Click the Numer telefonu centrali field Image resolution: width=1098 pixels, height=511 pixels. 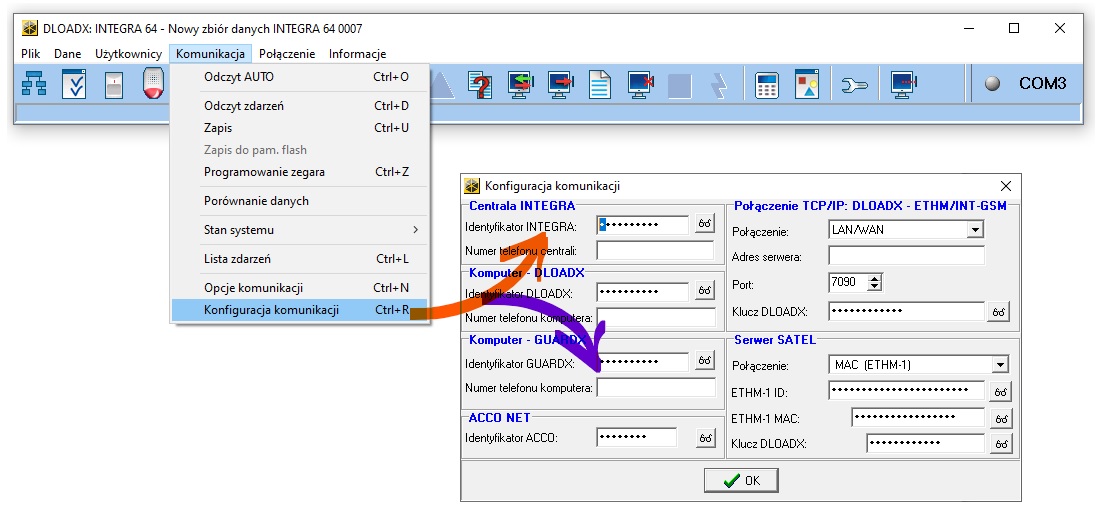pos(655,250)
